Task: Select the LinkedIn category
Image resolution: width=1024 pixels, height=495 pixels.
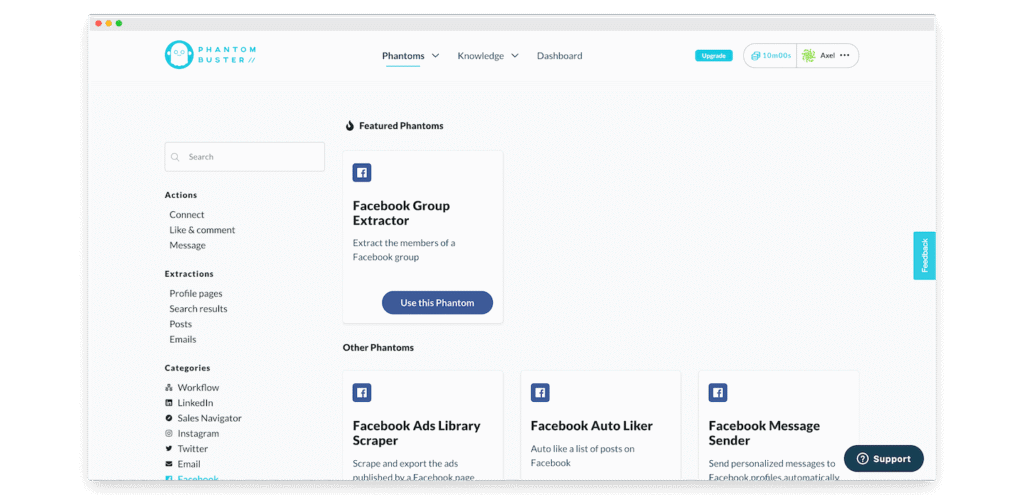Action: coord(195,403)
